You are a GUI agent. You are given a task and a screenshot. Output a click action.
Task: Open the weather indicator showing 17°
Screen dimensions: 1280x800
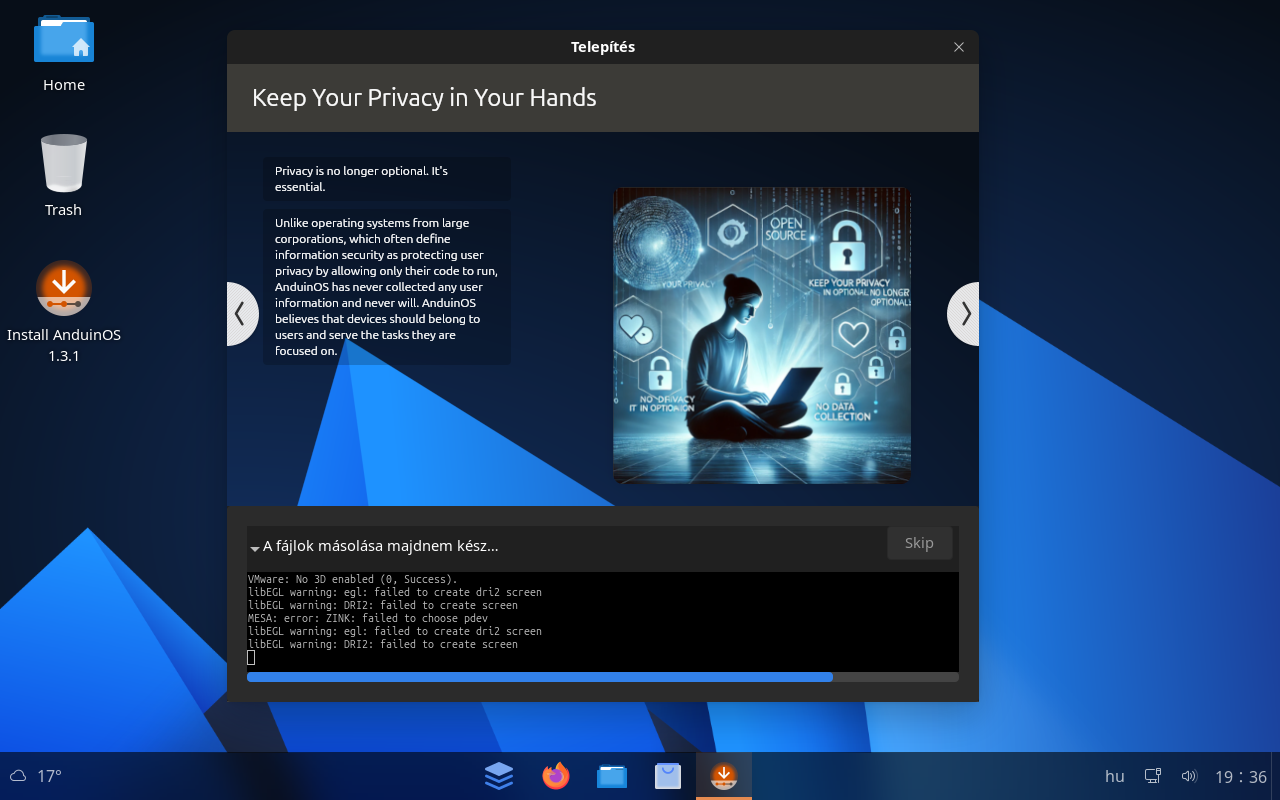point(36,776)
